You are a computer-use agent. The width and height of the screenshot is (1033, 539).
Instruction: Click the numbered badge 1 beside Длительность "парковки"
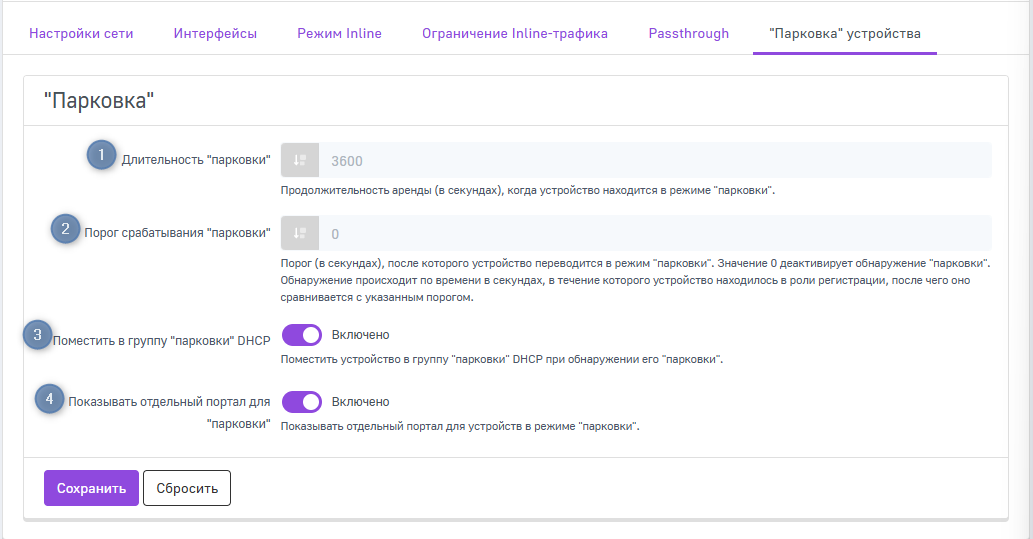coord(101,155)
